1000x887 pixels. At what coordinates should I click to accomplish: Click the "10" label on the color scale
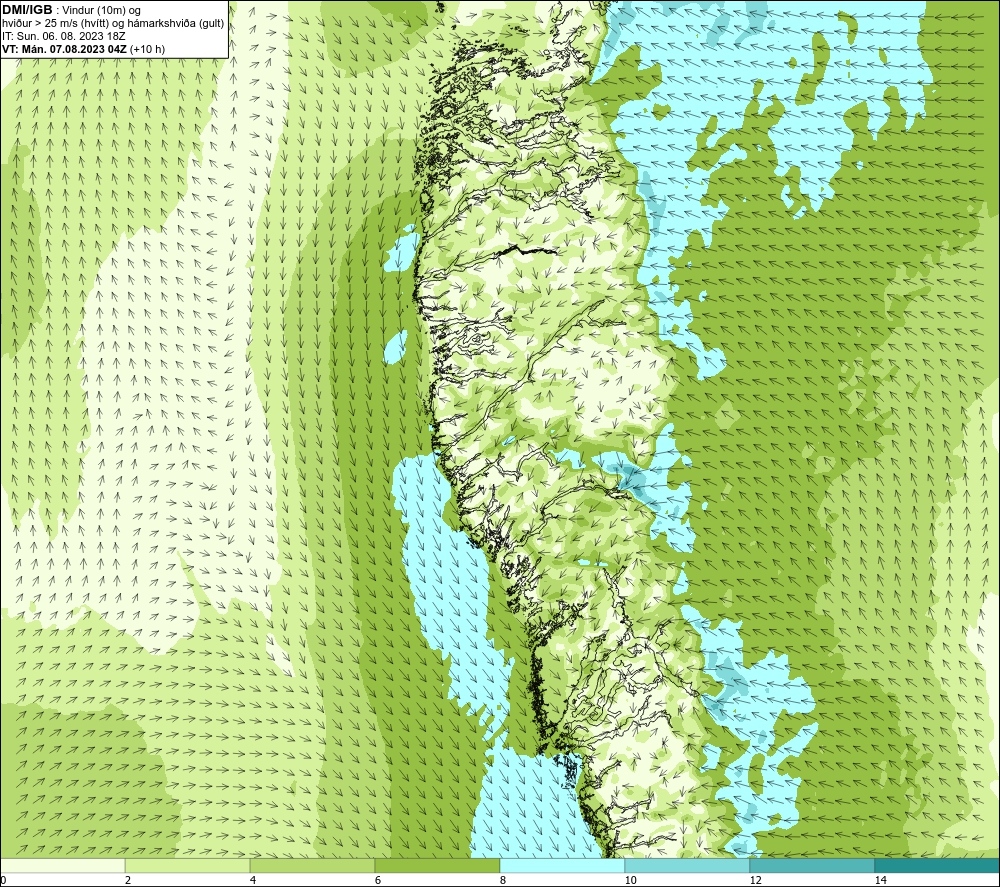coord(631,880)
